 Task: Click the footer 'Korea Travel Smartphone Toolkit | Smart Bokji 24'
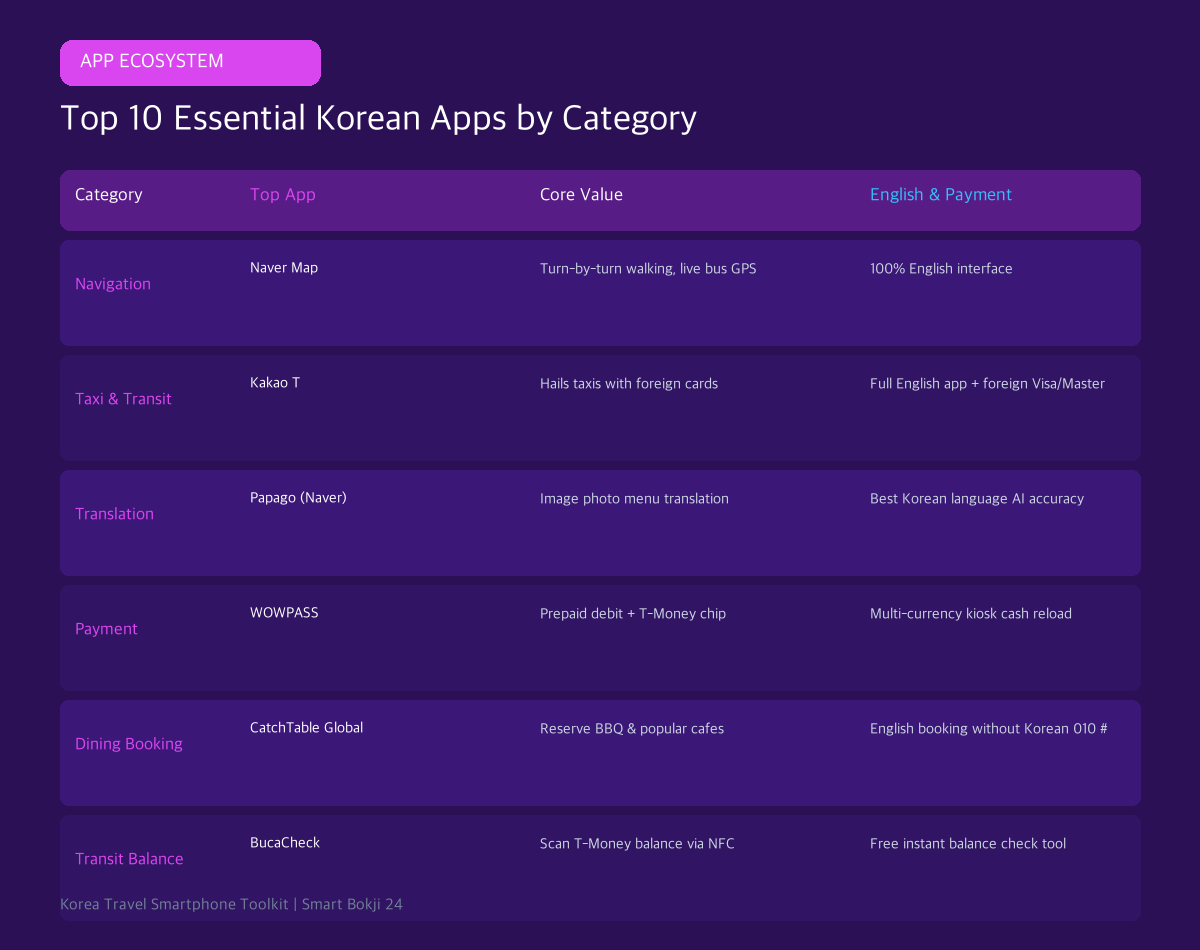click(x=231, y=904)
